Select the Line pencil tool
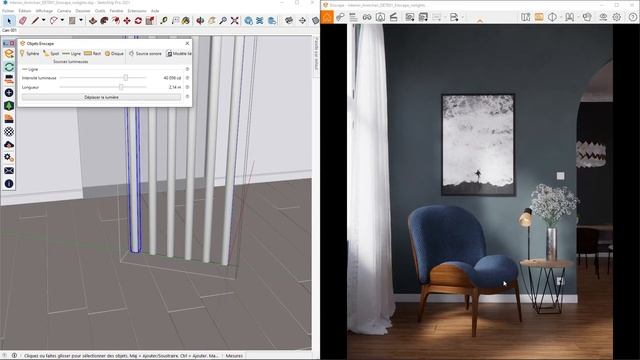This screenshot has height=360, width=640. click(35, 20)
